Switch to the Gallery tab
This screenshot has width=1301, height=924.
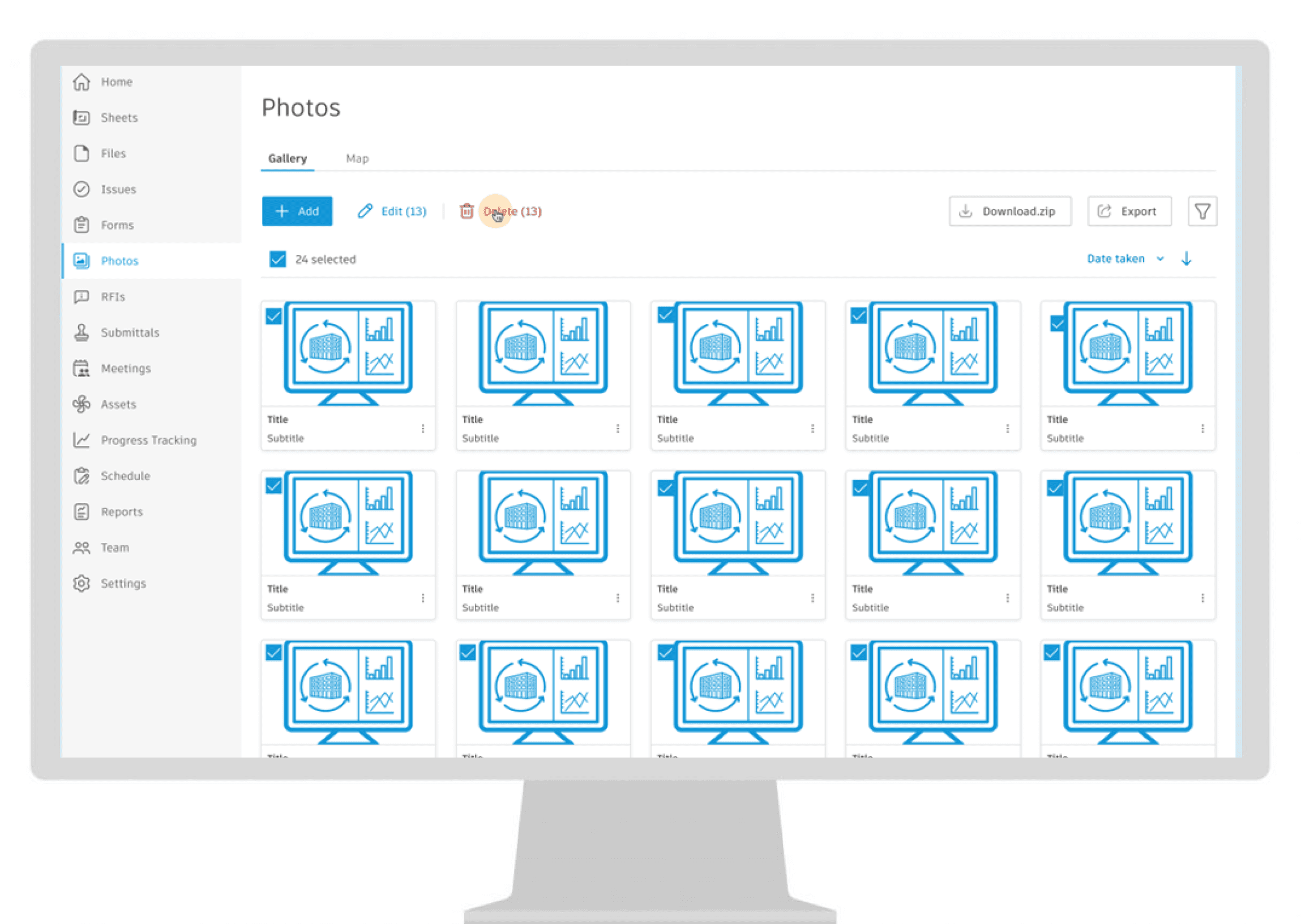287,158
